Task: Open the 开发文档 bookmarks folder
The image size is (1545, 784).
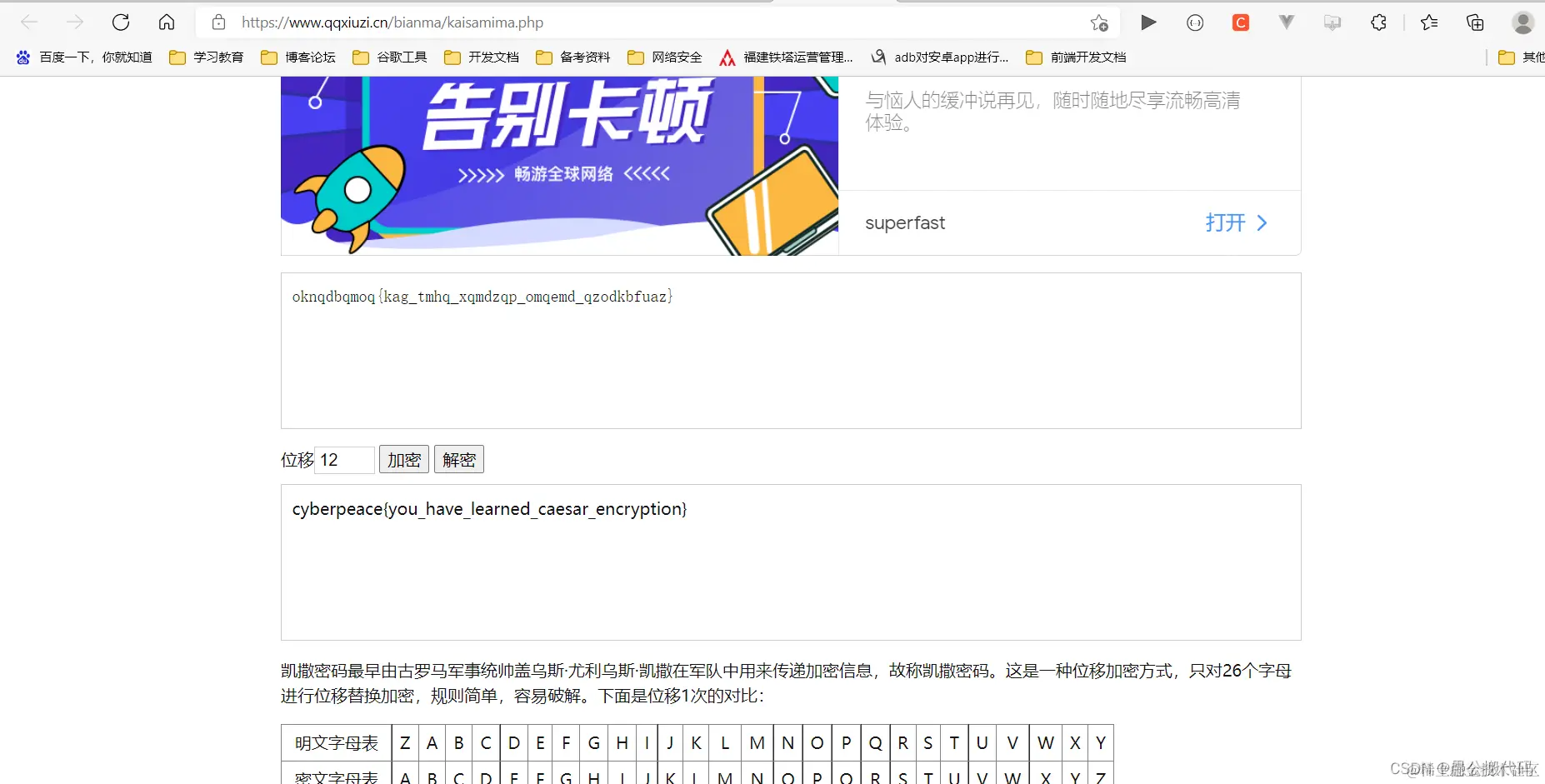Action: 481,57
